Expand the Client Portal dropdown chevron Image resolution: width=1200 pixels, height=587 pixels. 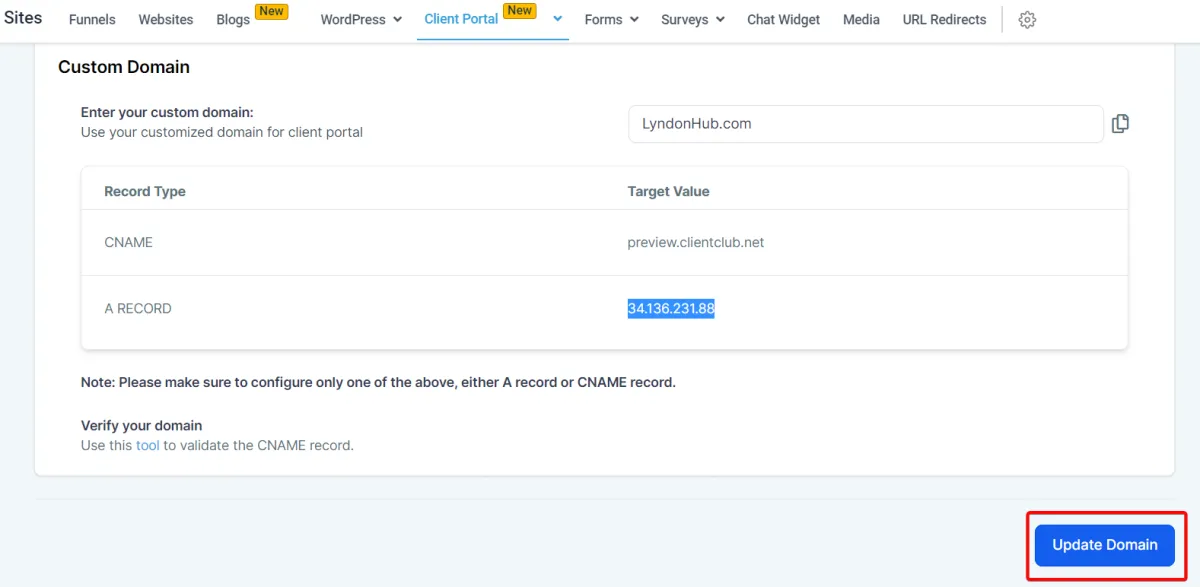[x=557, y=19]
